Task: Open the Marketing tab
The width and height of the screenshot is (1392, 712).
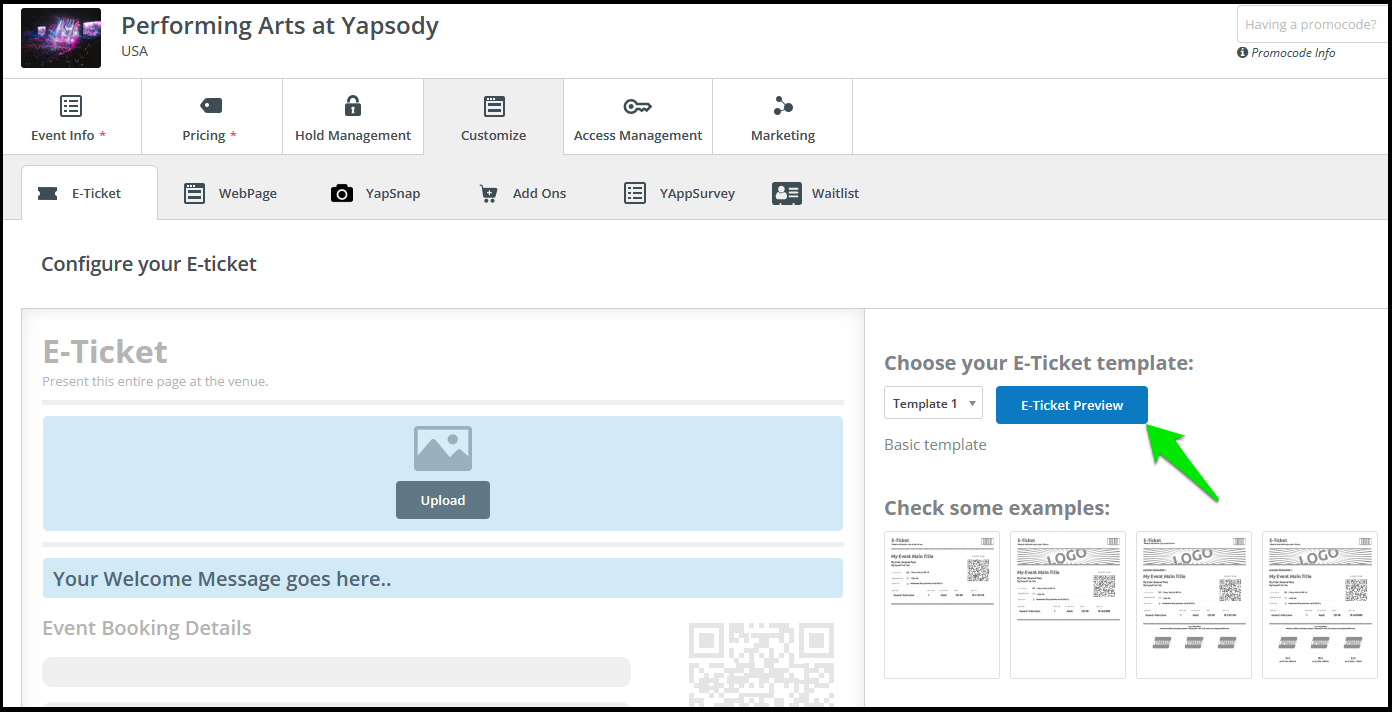Action: 783,117
